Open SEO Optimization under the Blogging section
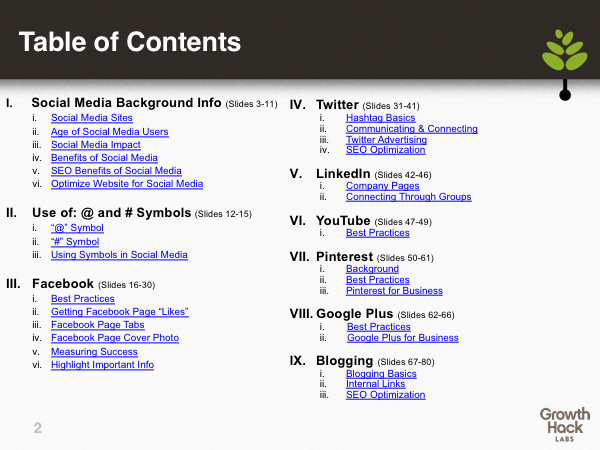This screenshot has width=600, height=450. coord(386,395)
